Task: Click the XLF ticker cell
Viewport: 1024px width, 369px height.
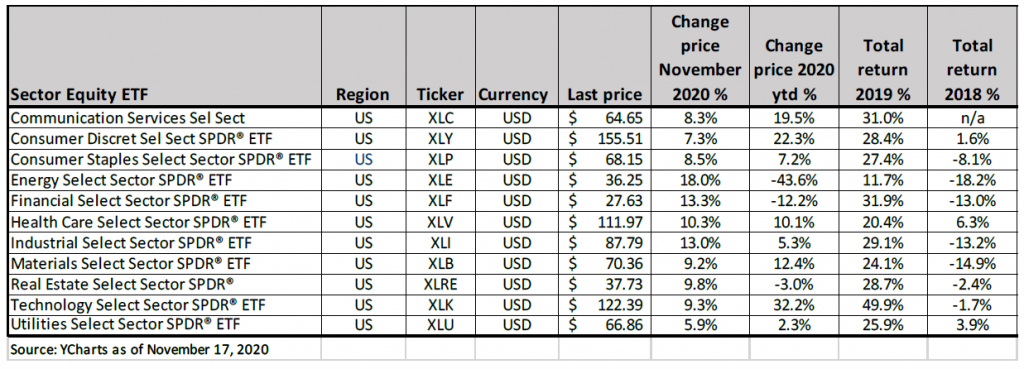Action: (440, 199)
